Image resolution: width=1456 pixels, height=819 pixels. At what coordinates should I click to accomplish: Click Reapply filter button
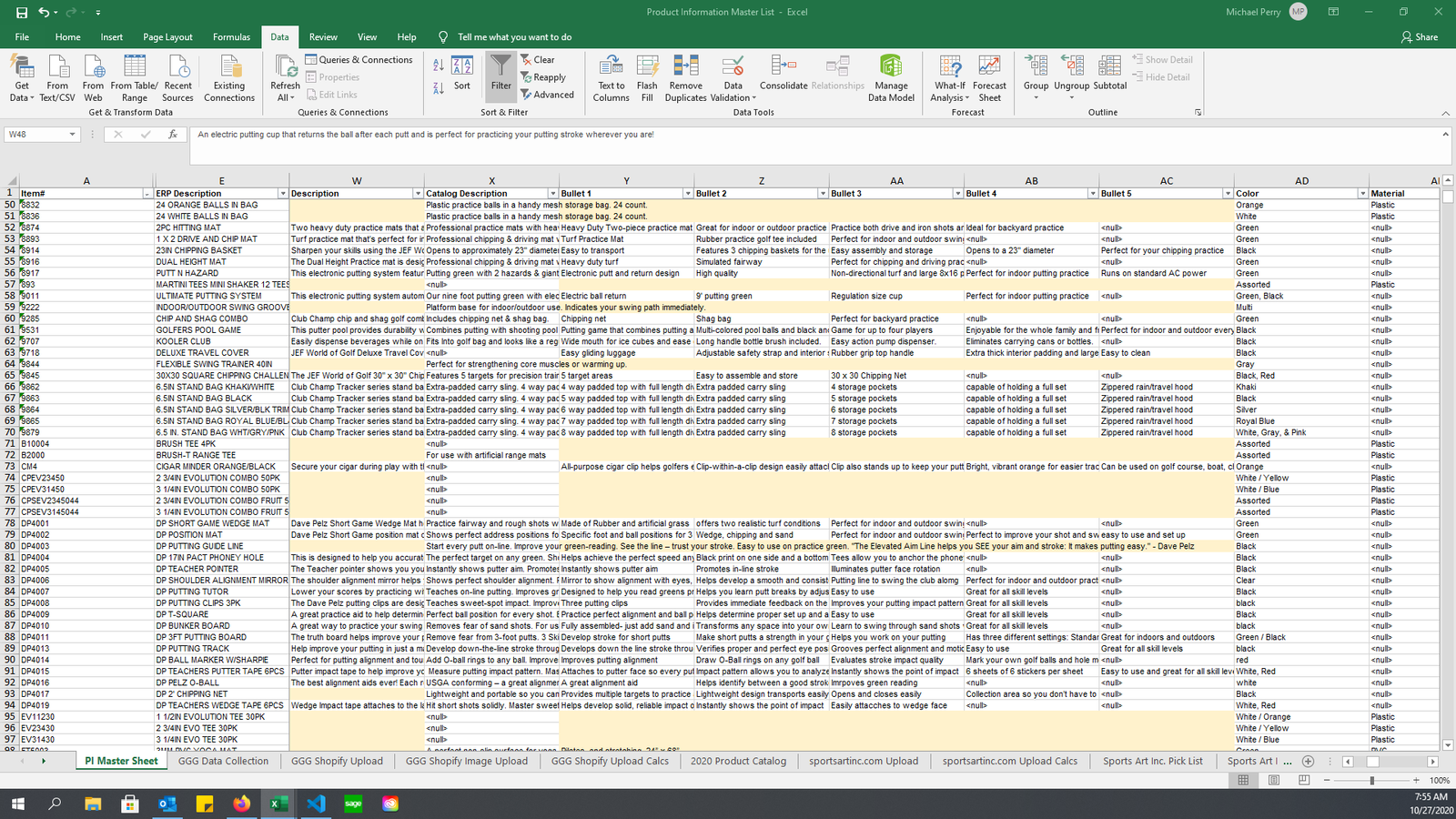pos(543,77)
